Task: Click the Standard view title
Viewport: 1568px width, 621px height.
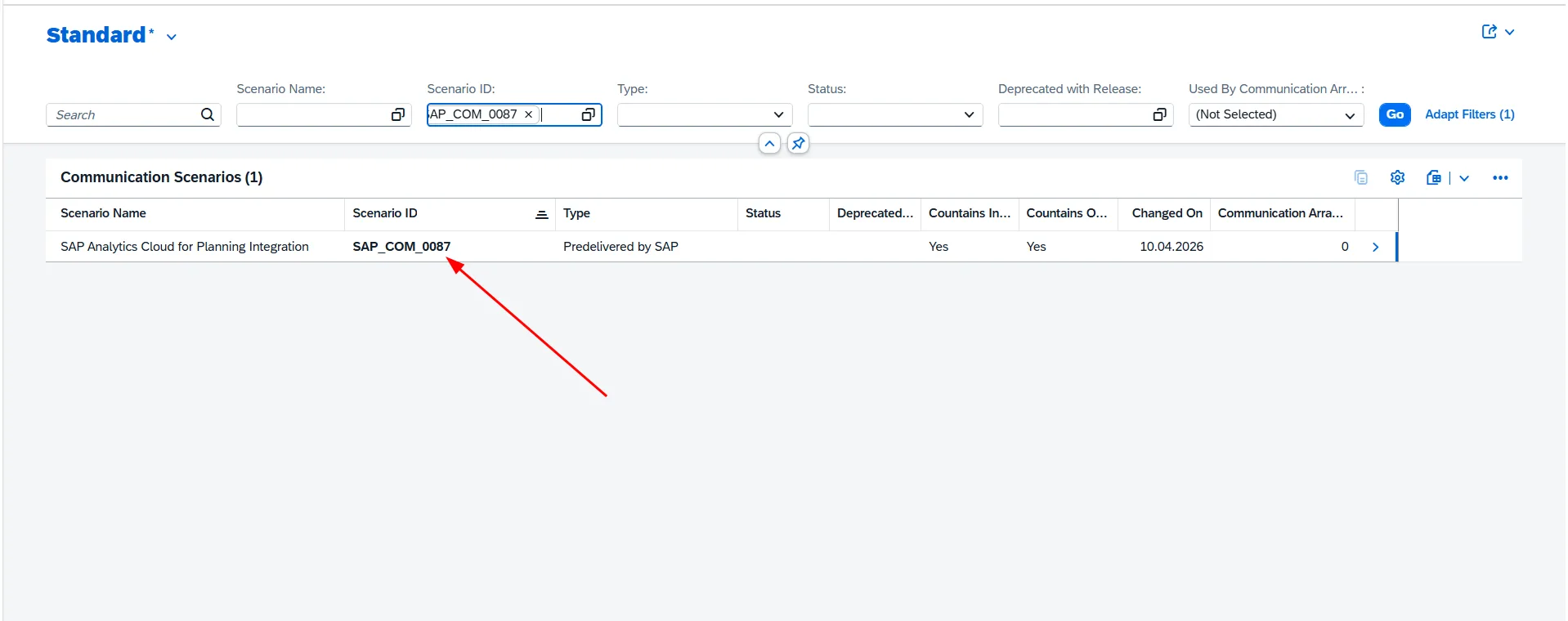Action: pos(96,35)
